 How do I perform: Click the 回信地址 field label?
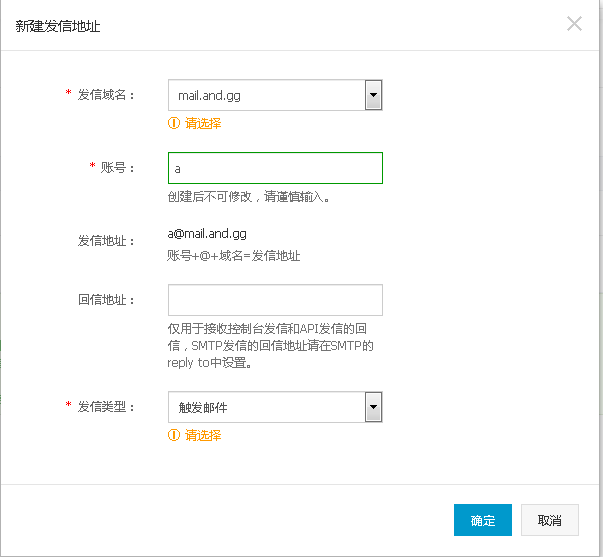[x=106, y=300]
